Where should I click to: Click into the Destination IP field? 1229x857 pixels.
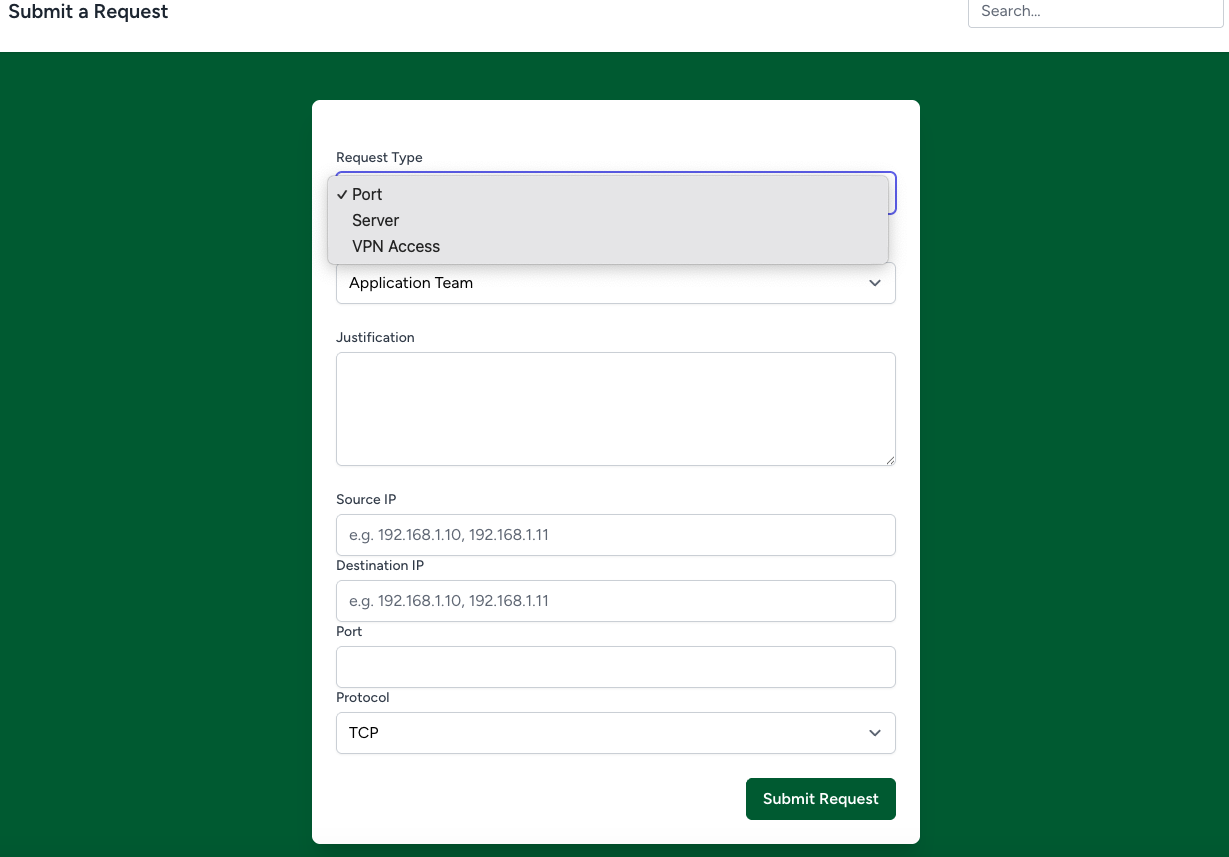[x=615, y=601]
